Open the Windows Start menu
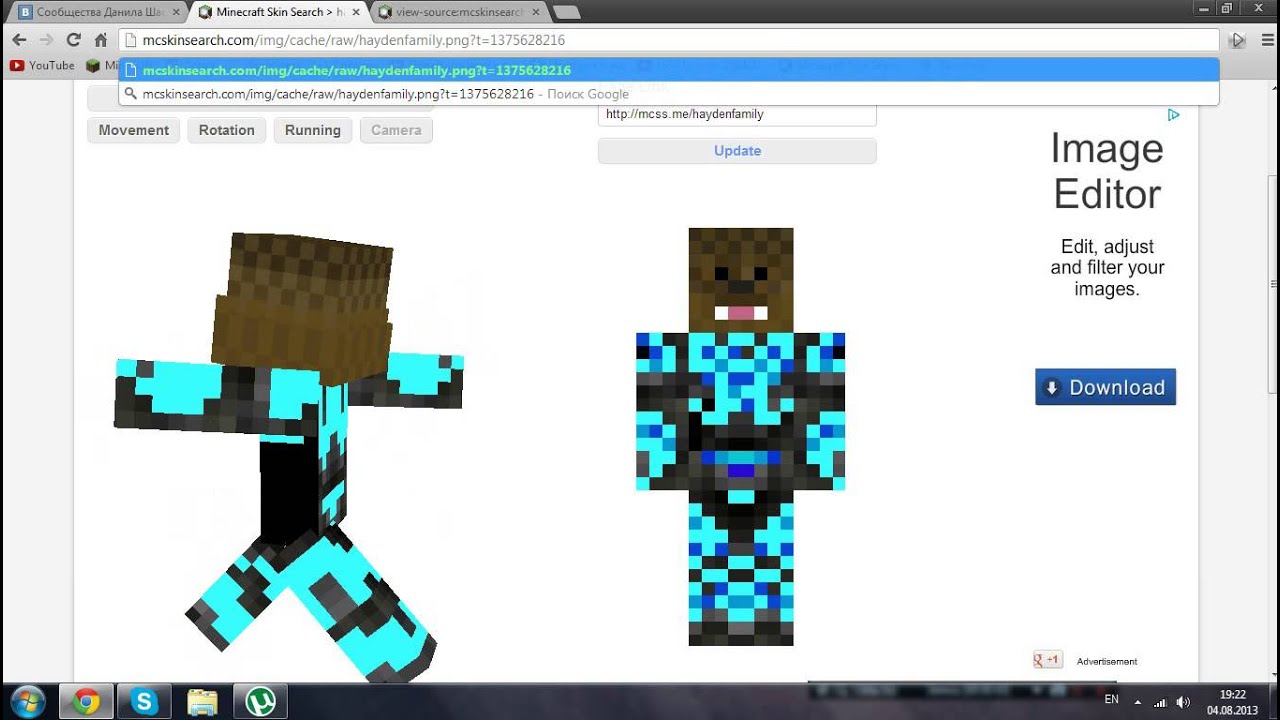 coord(27,701)
